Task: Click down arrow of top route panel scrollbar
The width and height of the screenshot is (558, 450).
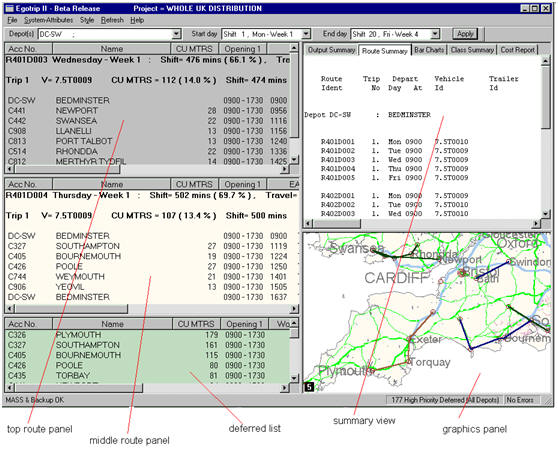Action: tap(294, 159)
